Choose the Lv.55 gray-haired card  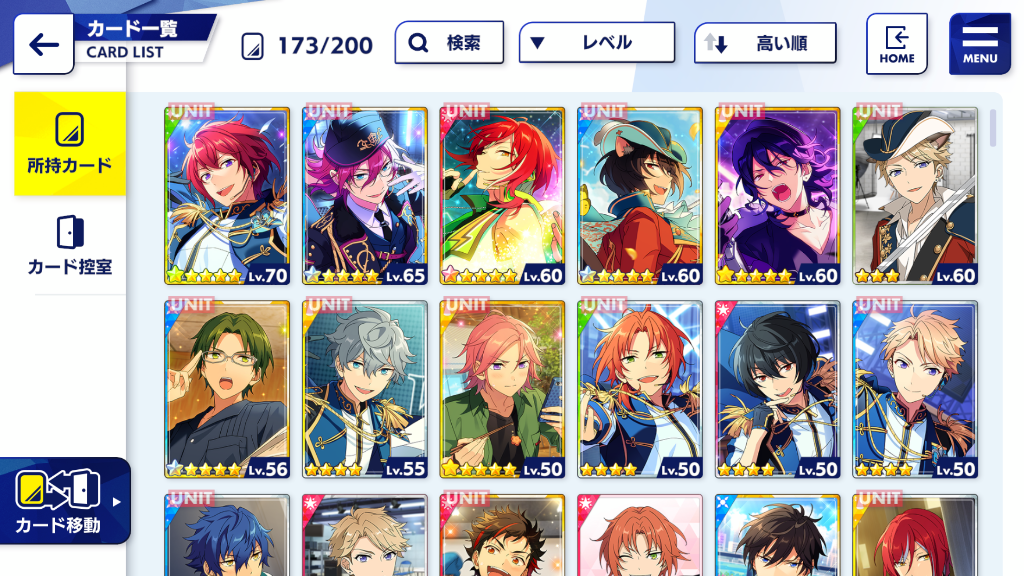pos(364,389)
